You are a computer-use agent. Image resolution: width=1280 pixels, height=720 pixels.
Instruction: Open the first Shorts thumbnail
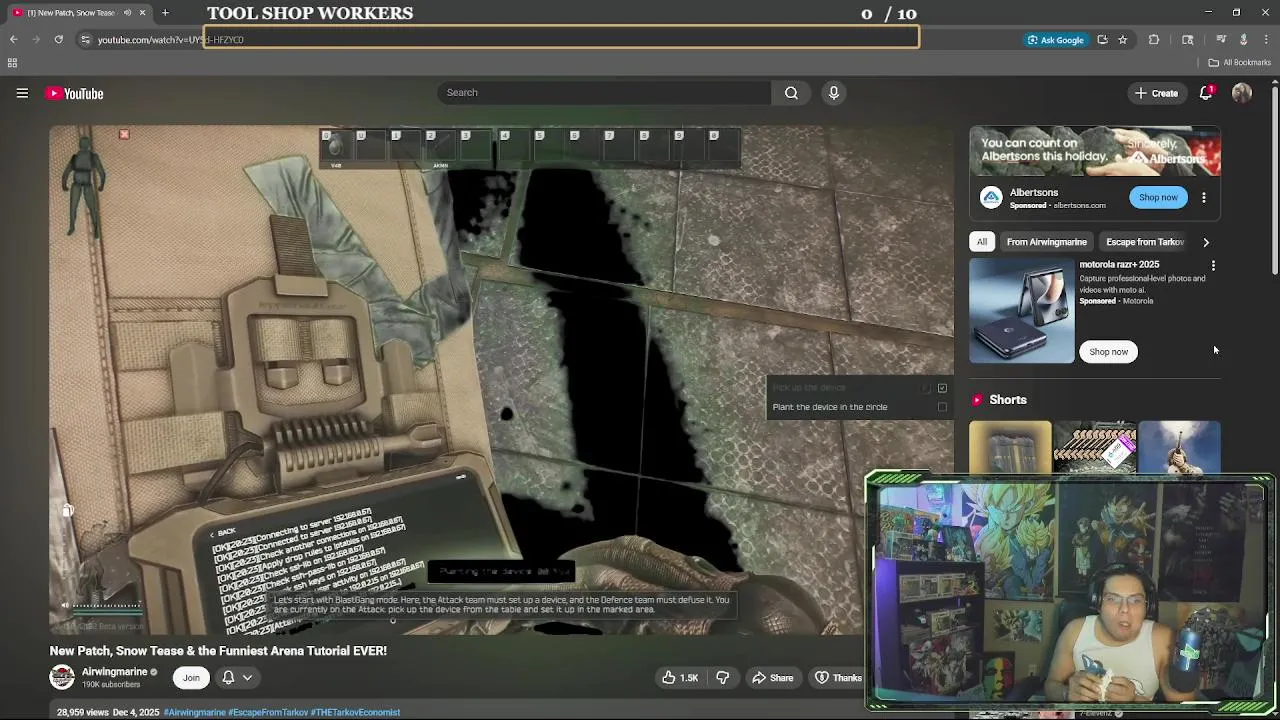(x=1010, y=446)
